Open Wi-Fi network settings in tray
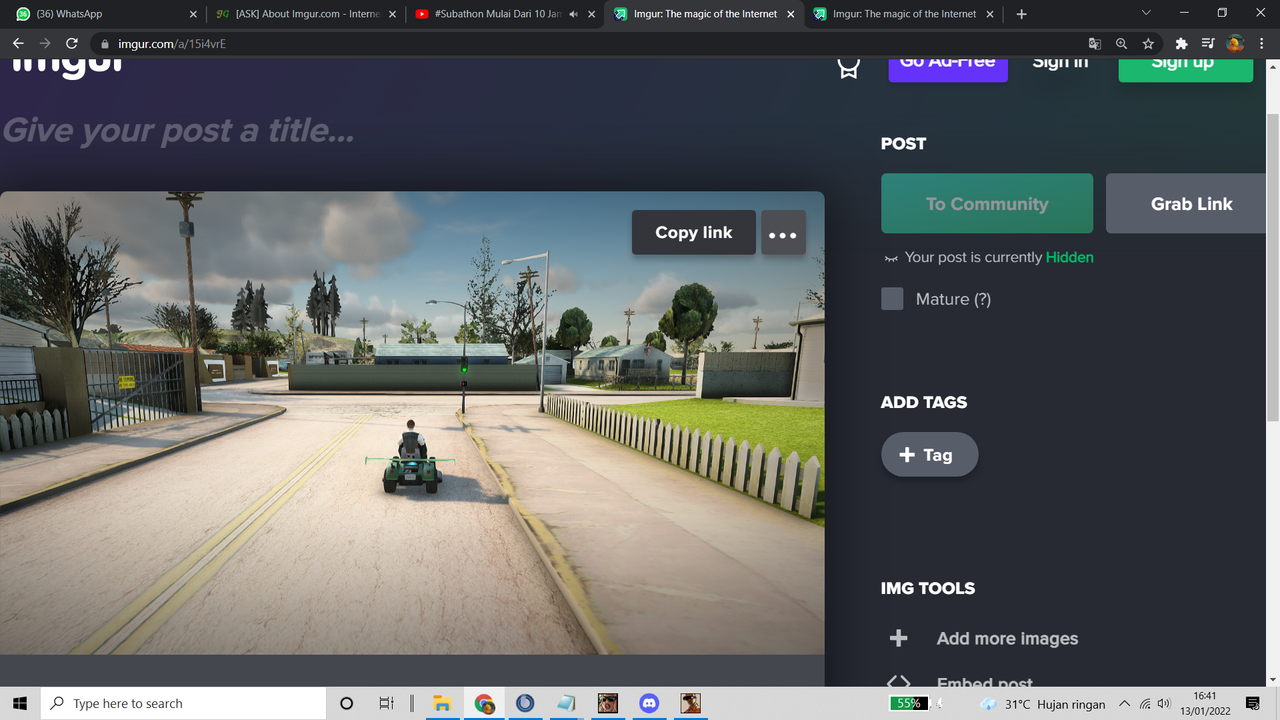The image size is (1280, 720). pos(1145,703)
